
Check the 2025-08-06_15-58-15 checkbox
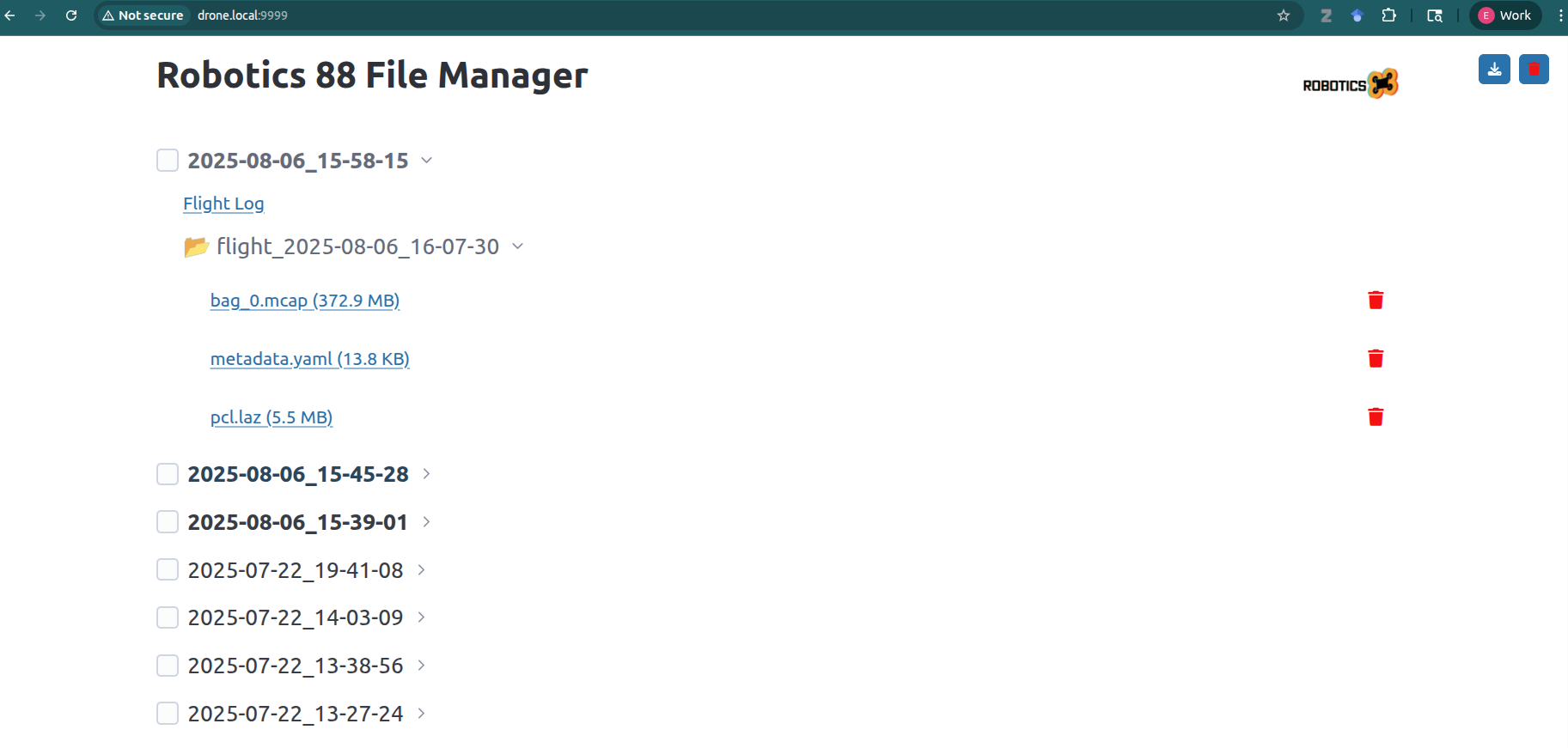tap(167, 160)
